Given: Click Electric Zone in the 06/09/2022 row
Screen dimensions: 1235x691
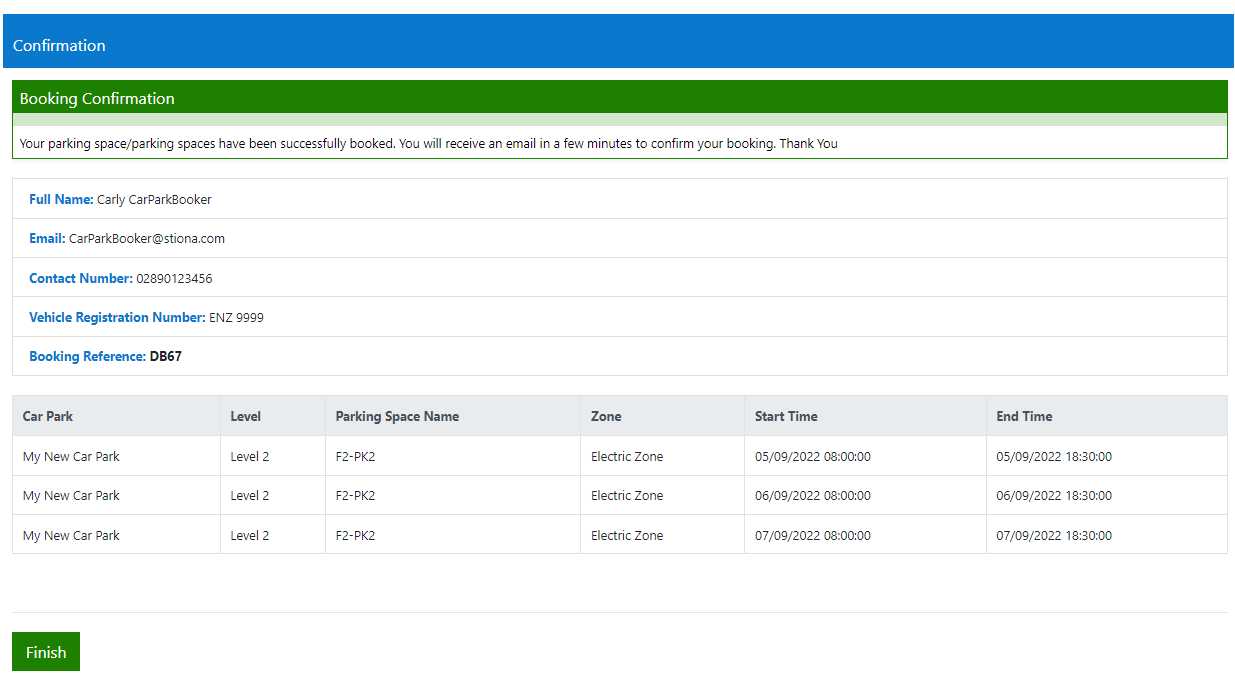Looking at the screenshot, I should tap(627, 495).
